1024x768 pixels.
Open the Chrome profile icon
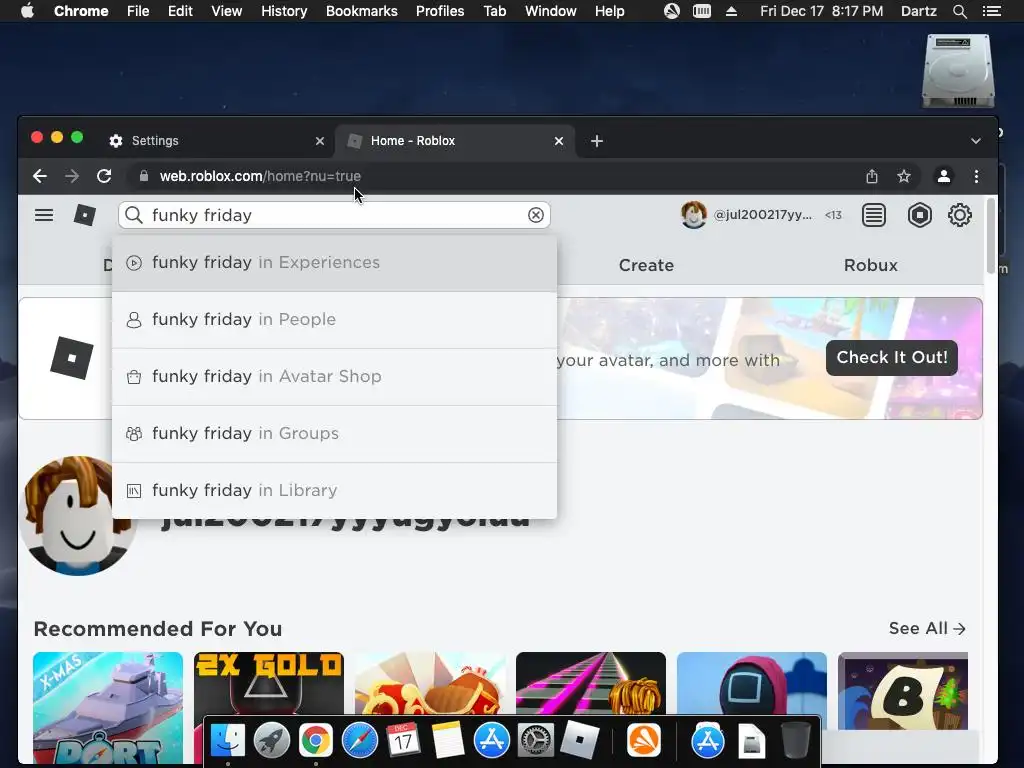pos(944,176)
